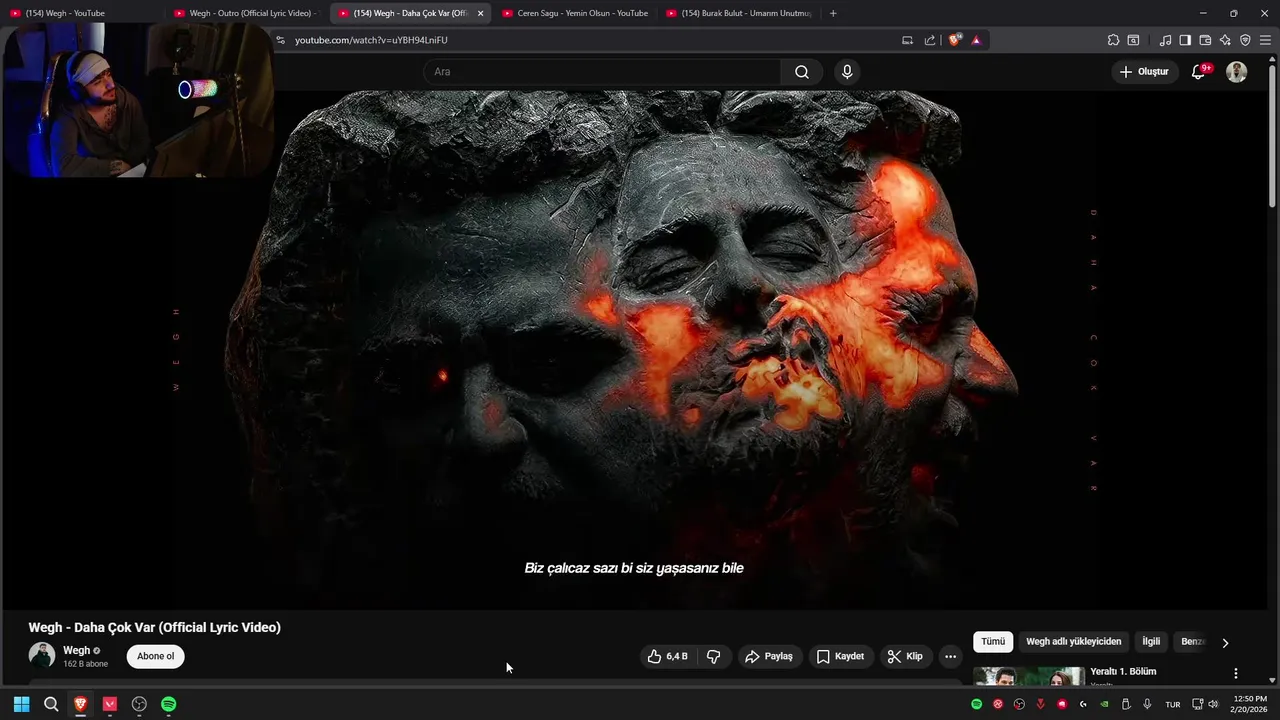Dislike the video with thumbs down
1280x720 pixels.
[714, 656]
